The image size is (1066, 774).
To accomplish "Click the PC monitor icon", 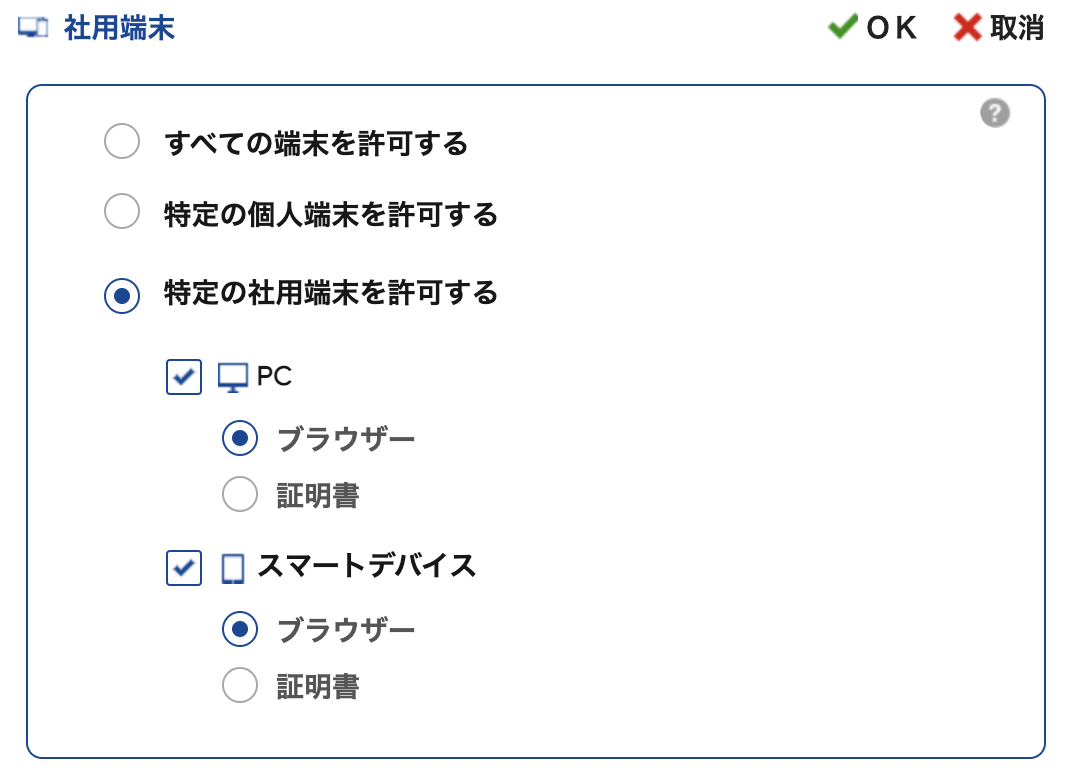I will (233, 377).
